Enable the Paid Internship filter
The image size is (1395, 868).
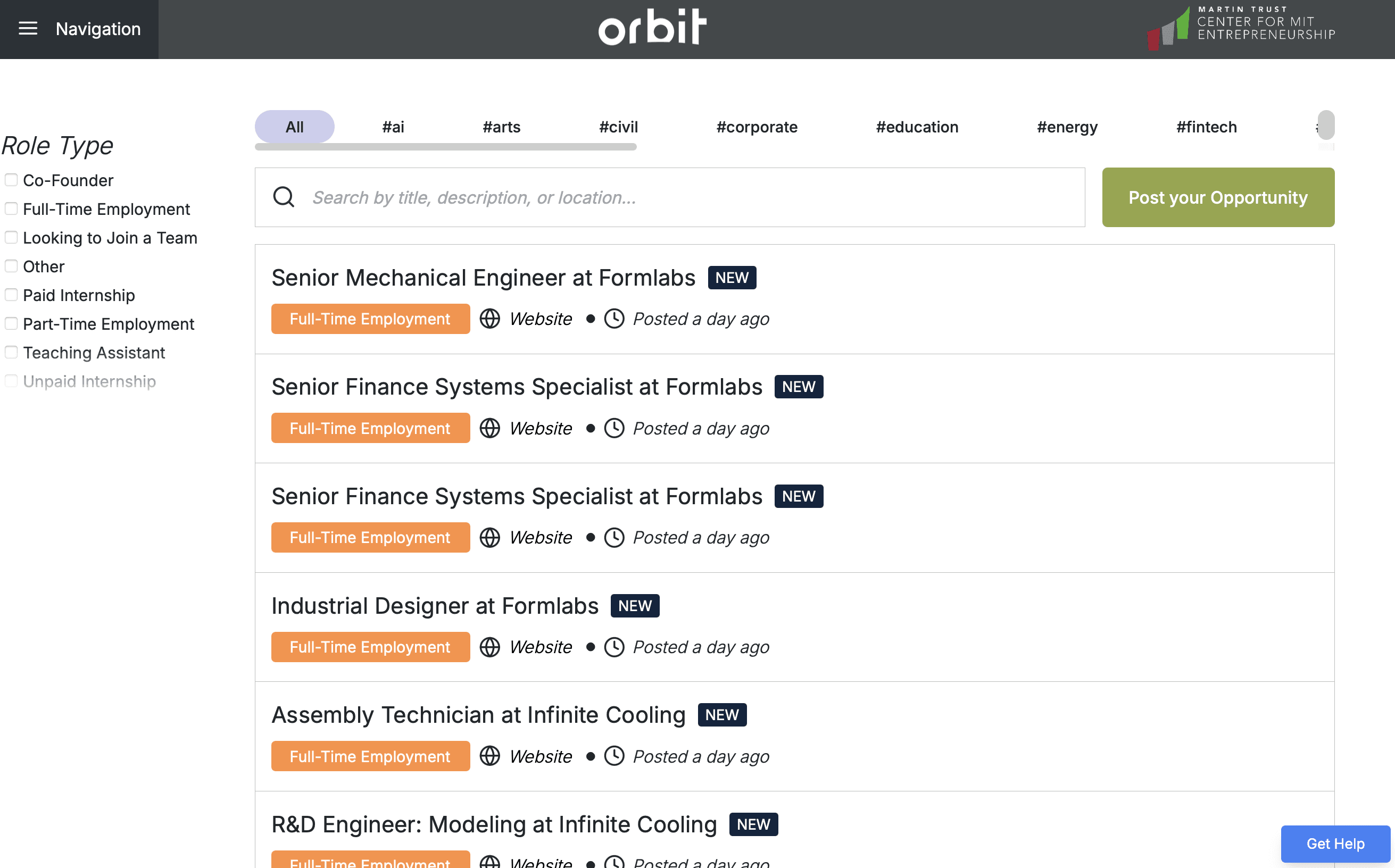click(11, 295)
